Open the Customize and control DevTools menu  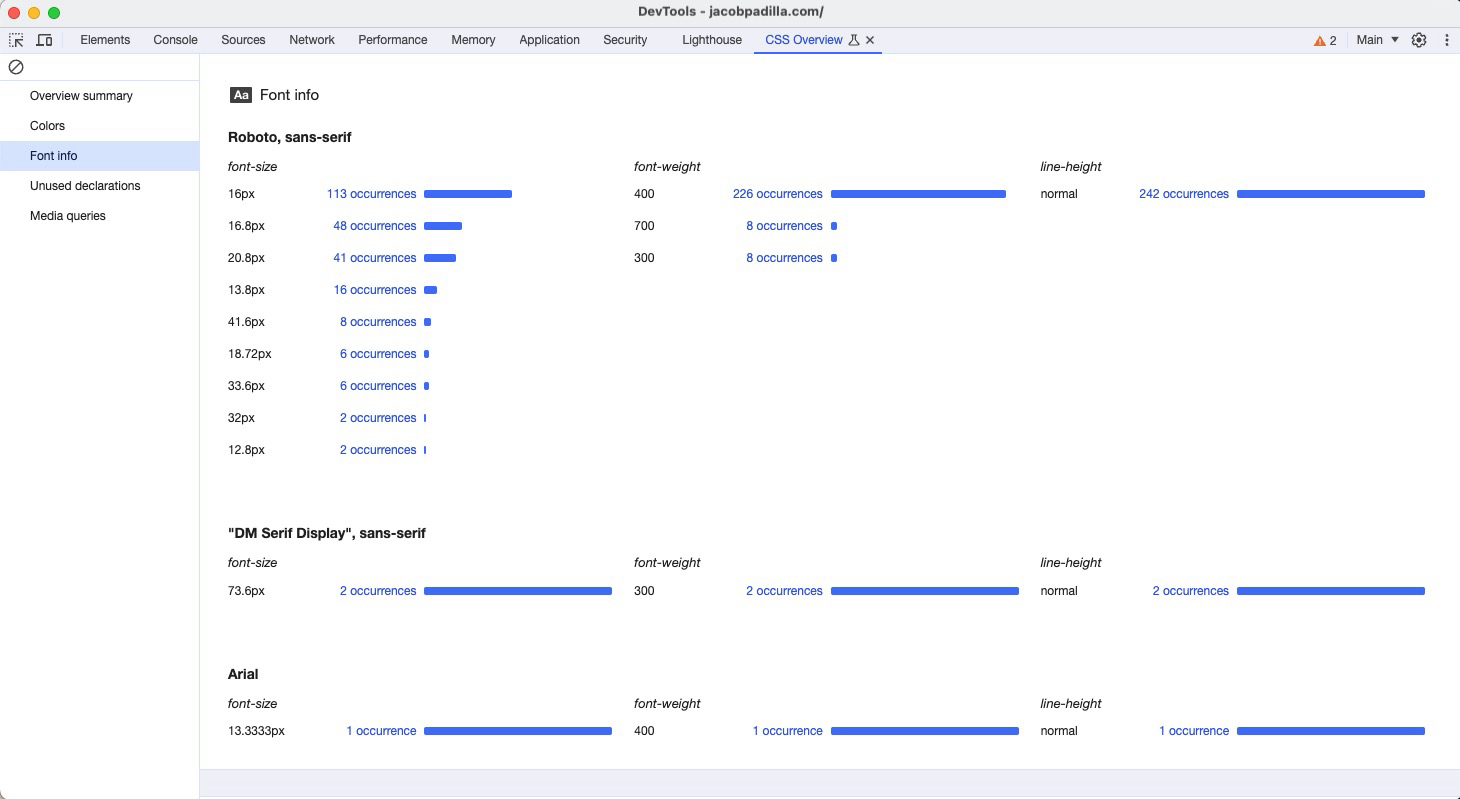(1447, 40)
